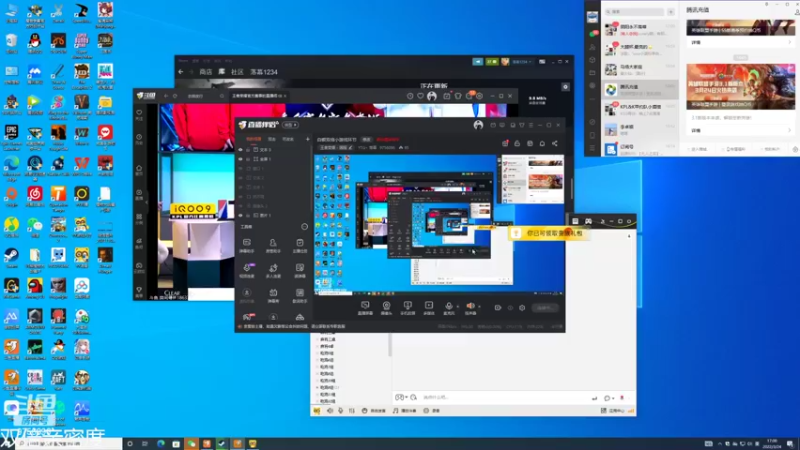This screenshot has height=450, width=800.
Task: Click the bell icon above stream preview
Action: tap(542, 143)
